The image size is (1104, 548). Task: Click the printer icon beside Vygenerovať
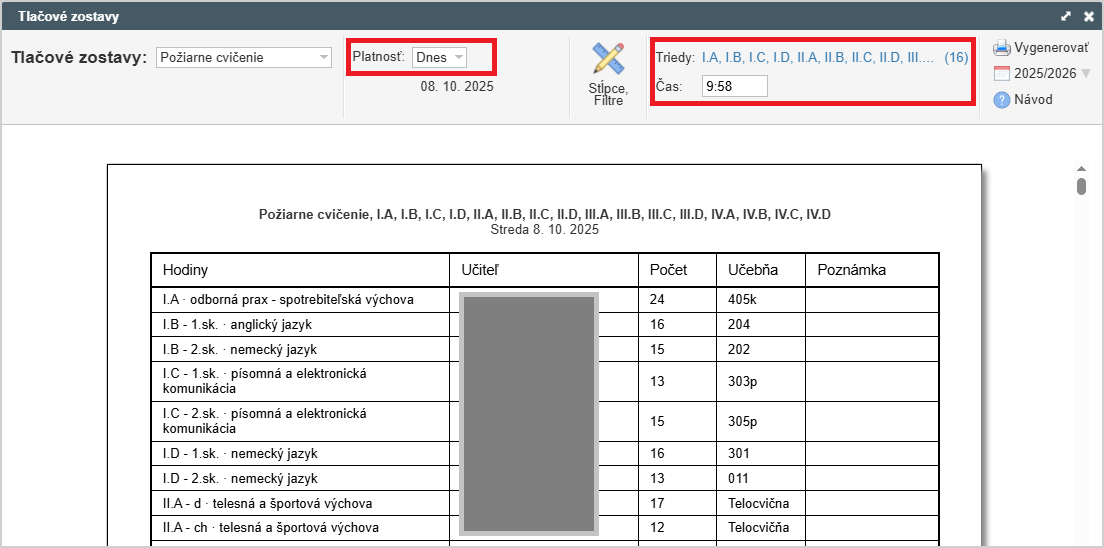pos(1002,48)
